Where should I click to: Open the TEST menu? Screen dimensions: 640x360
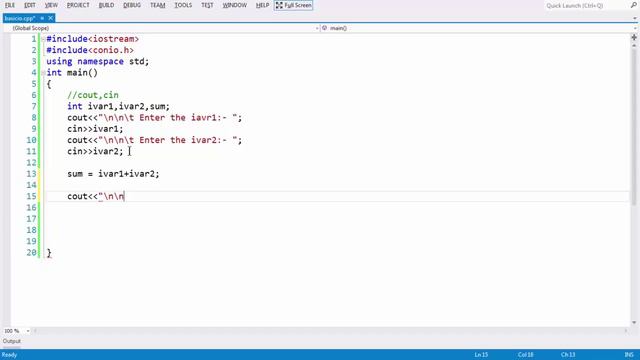(x=207, y=5)
